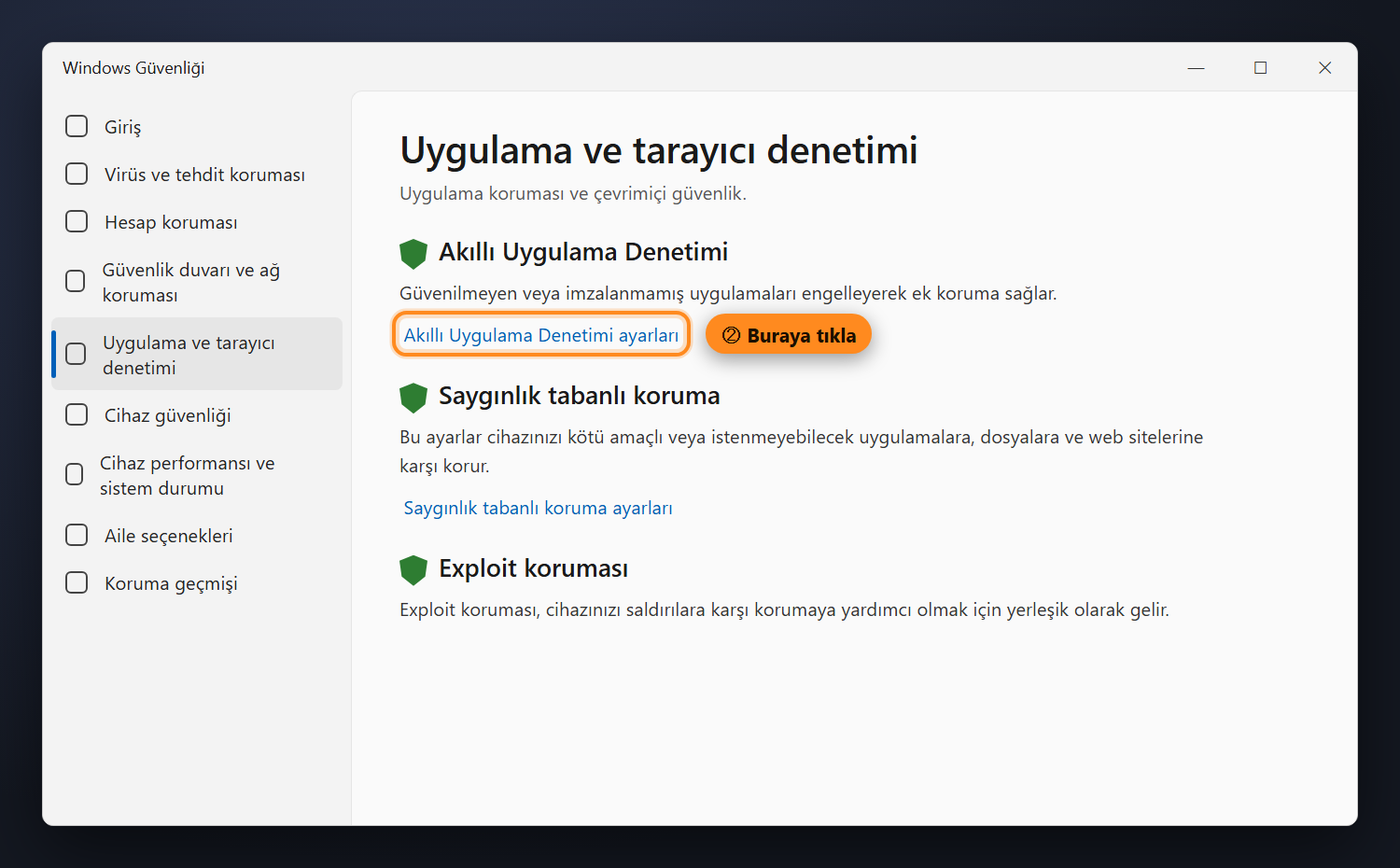Viewport: 1400px width, 868px height.
Task: Click the Cihaz performansı ve sistem durumu icon
Action: coord(74,475)
